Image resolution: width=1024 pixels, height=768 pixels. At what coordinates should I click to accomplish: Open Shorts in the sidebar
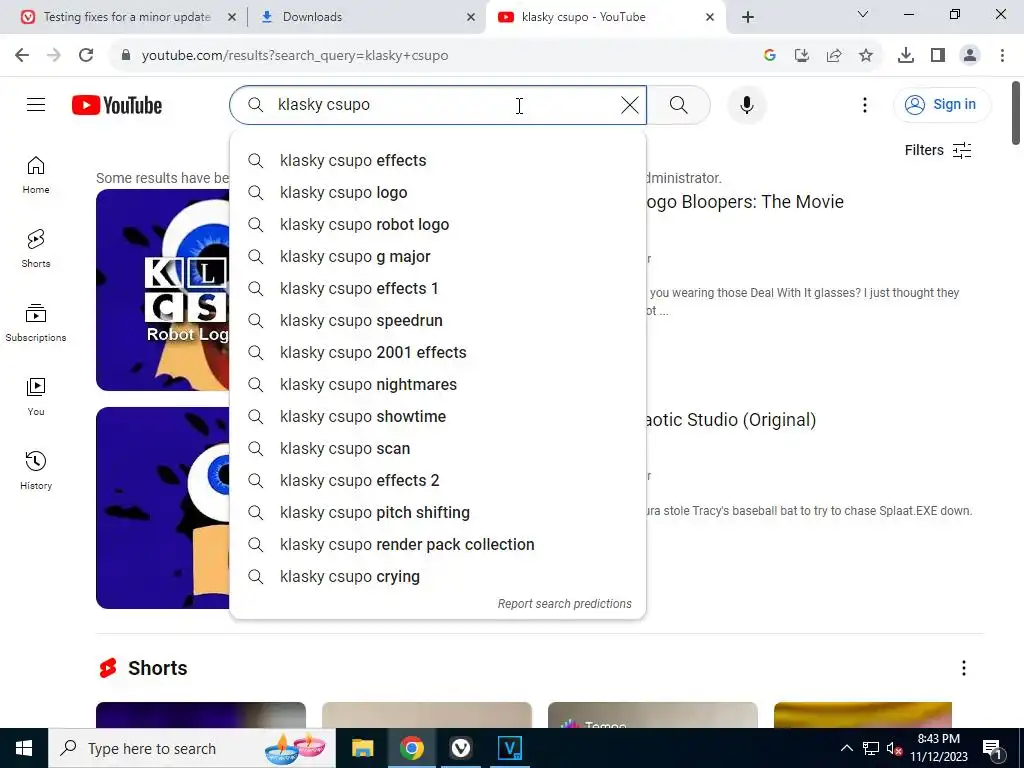coord(36,249)
